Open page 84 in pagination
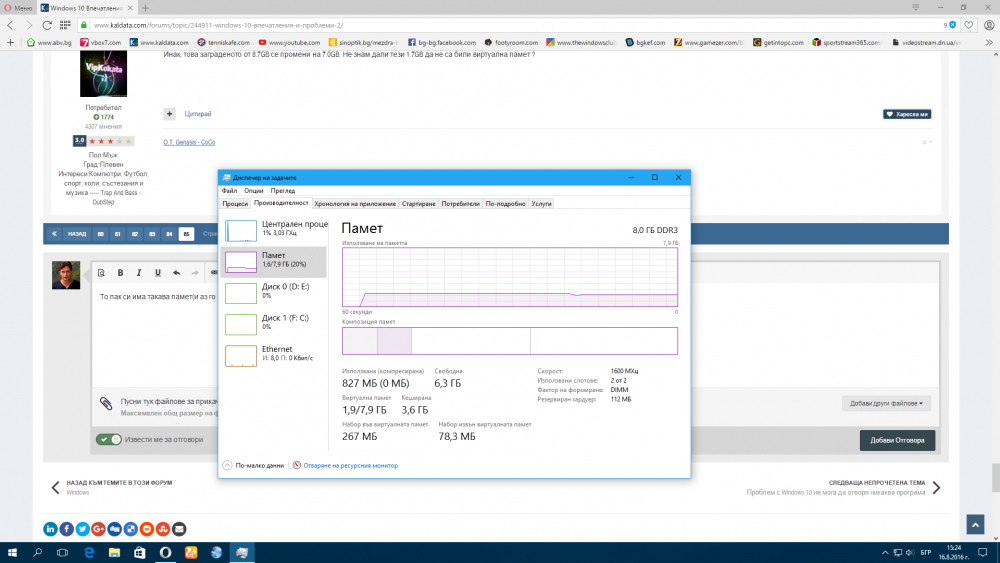The image size is (1000, 563). 169,234
